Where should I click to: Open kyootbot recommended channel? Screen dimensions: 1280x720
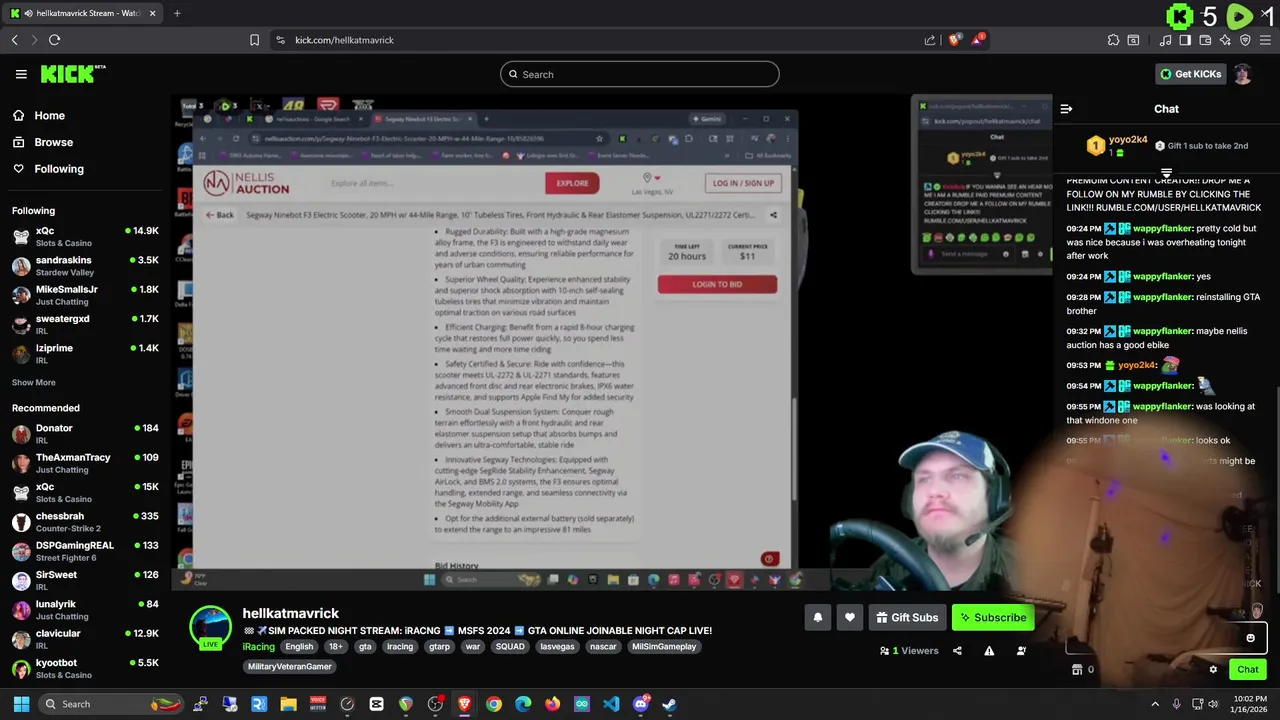click(x=85, y=668)
